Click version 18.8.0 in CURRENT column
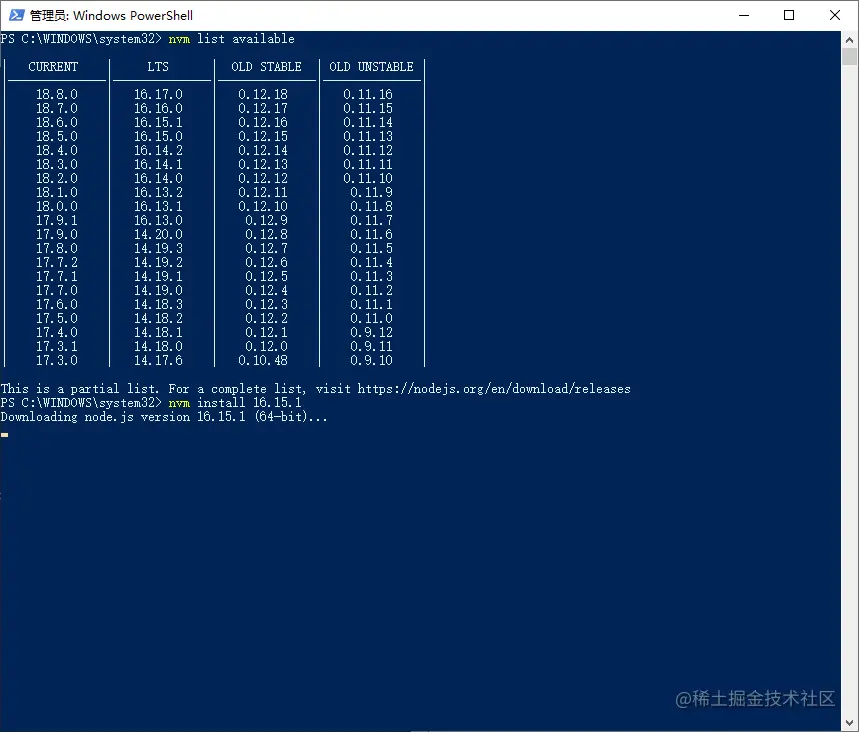 click(57, 94)
